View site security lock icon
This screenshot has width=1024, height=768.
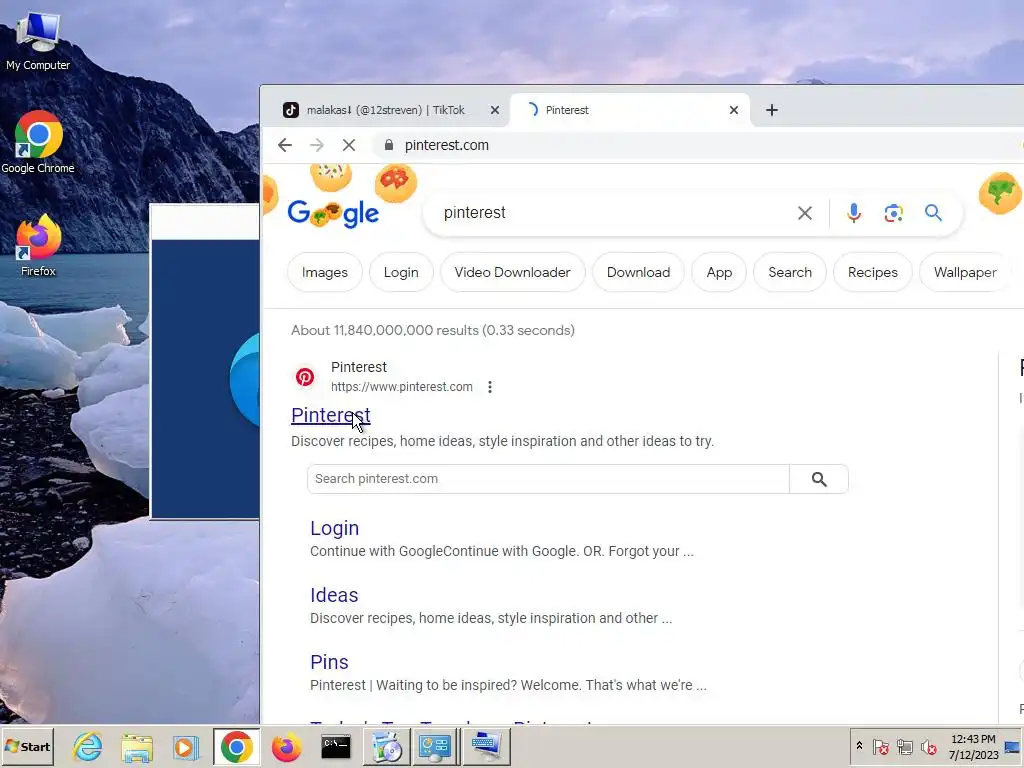pos(389,145)
